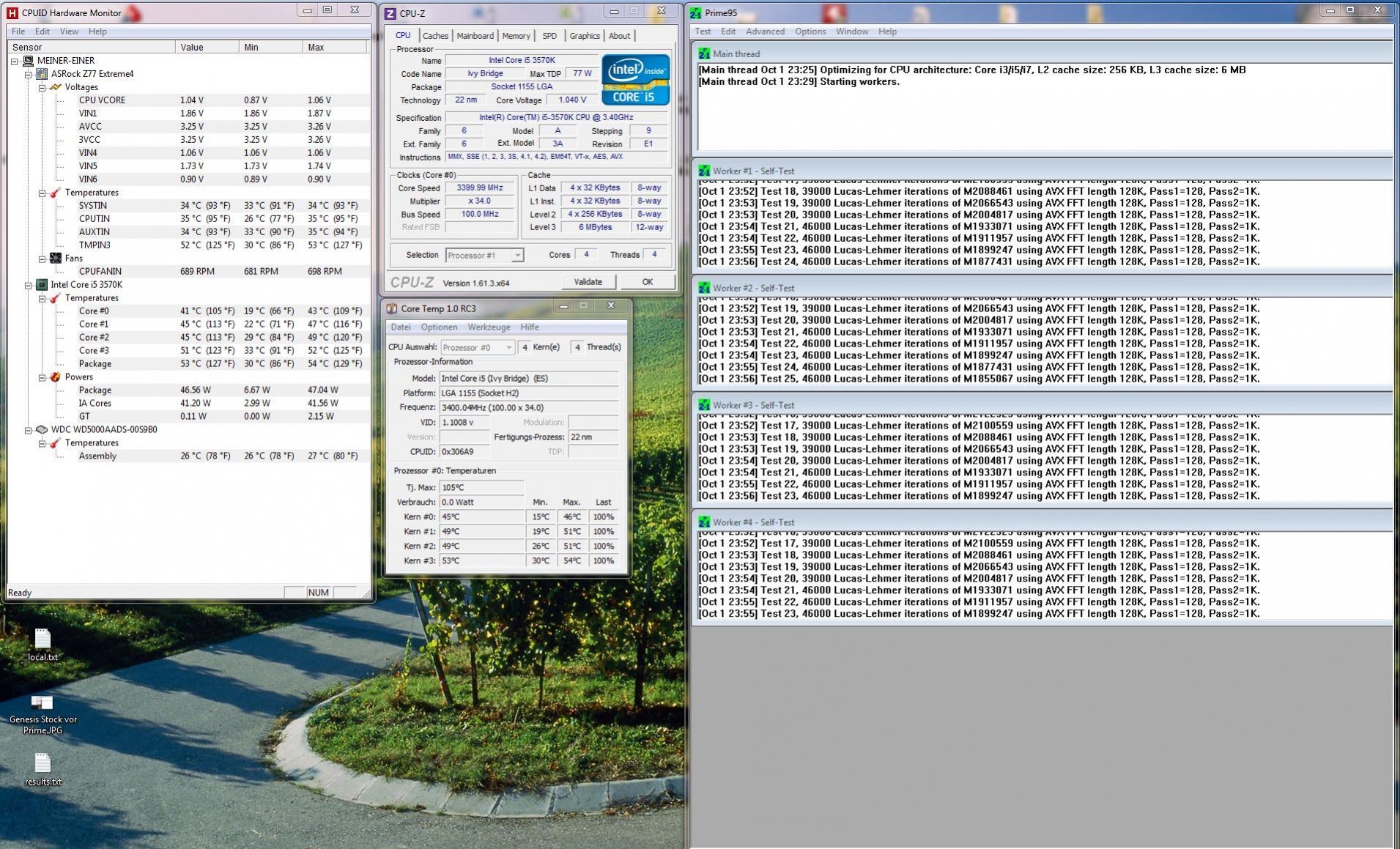Open the Options menu in Prime95
1400x849 pixels.
(x=810, y=31)
